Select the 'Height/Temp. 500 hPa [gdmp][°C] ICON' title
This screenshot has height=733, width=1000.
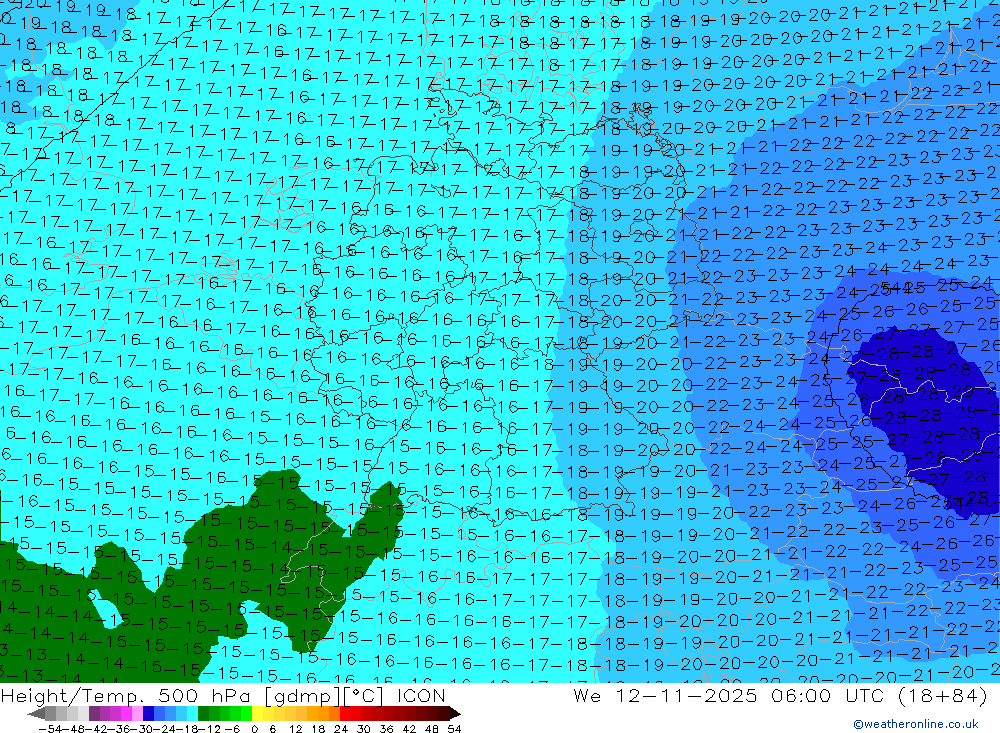[x=223, y=695]
